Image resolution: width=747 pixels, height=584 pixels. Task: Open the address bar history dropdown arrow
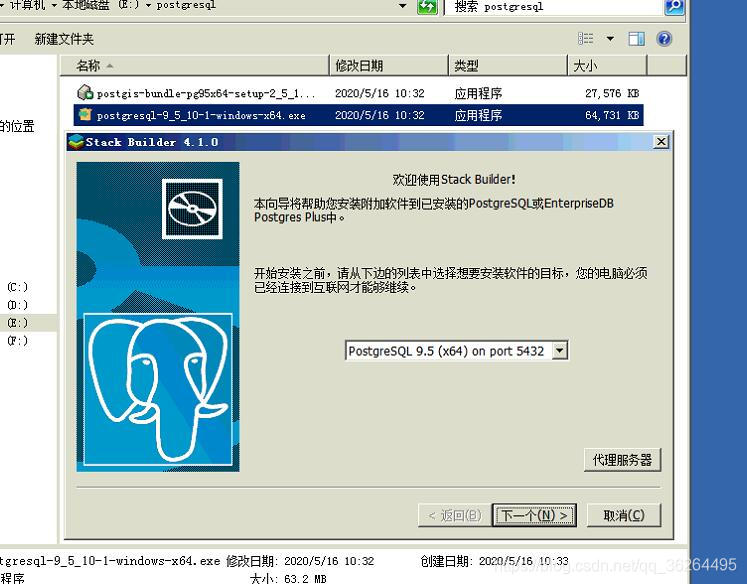(403, 6)
